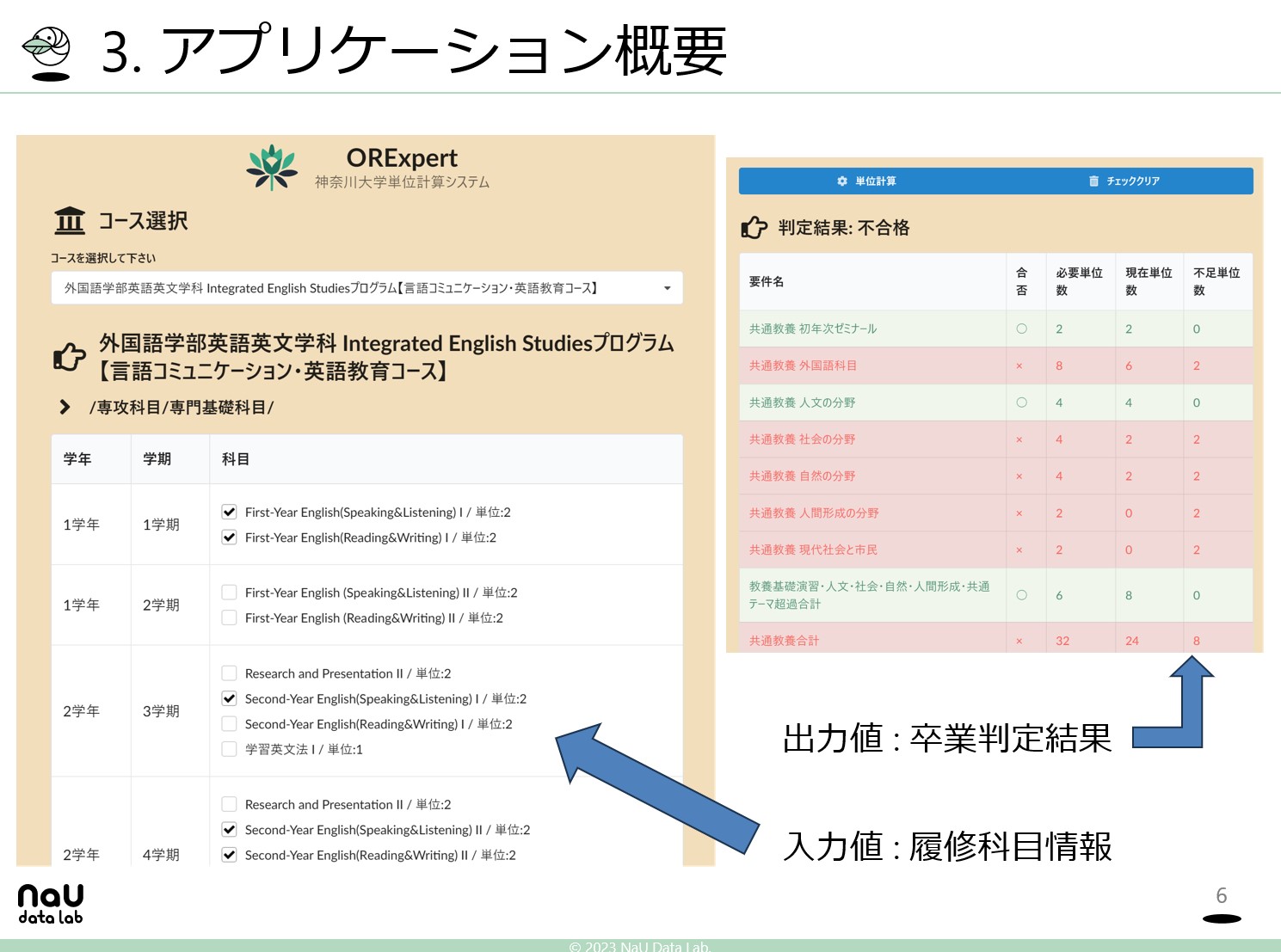This screenshot has height=952, width=1281.
Task: Check 学習英文法 I checkbox
Action: 229,749
